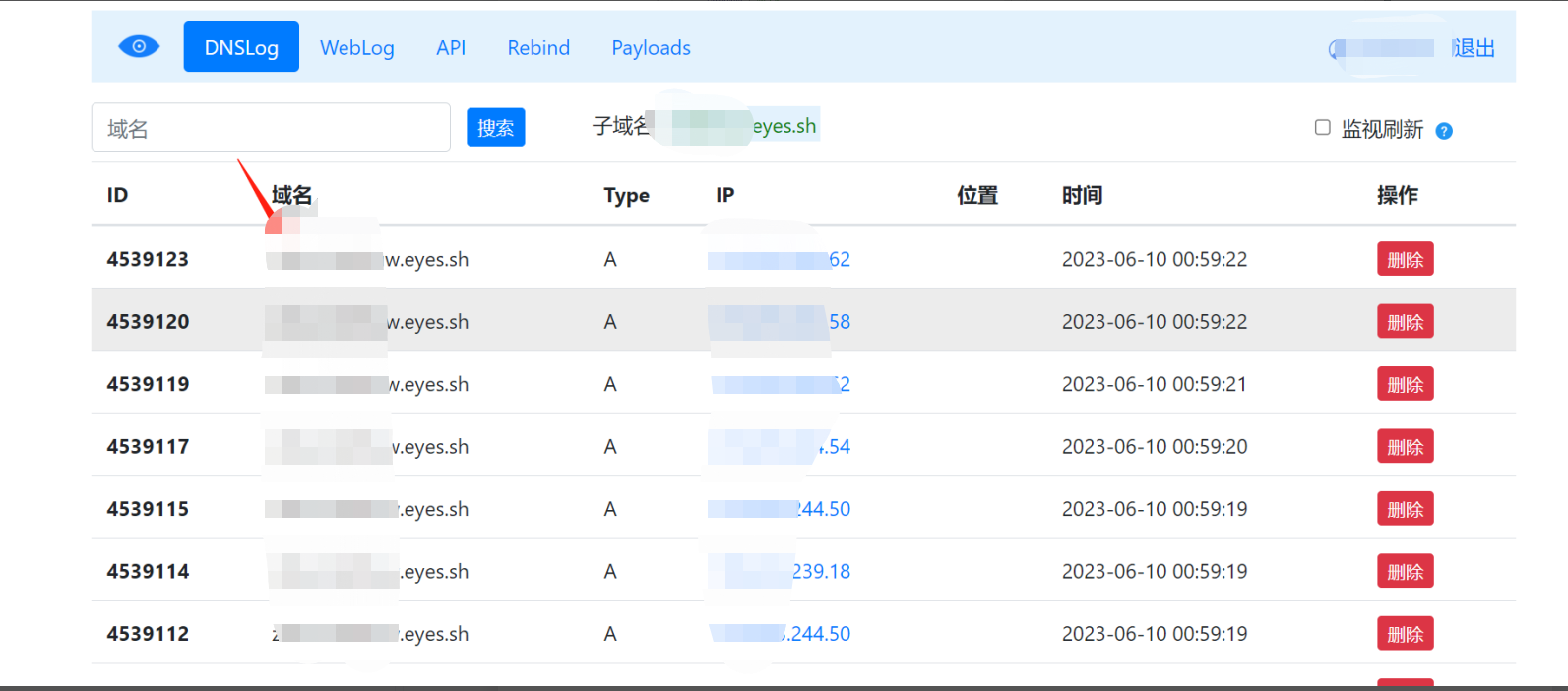
Task: Delete record 4539120
Action: 1405,321
